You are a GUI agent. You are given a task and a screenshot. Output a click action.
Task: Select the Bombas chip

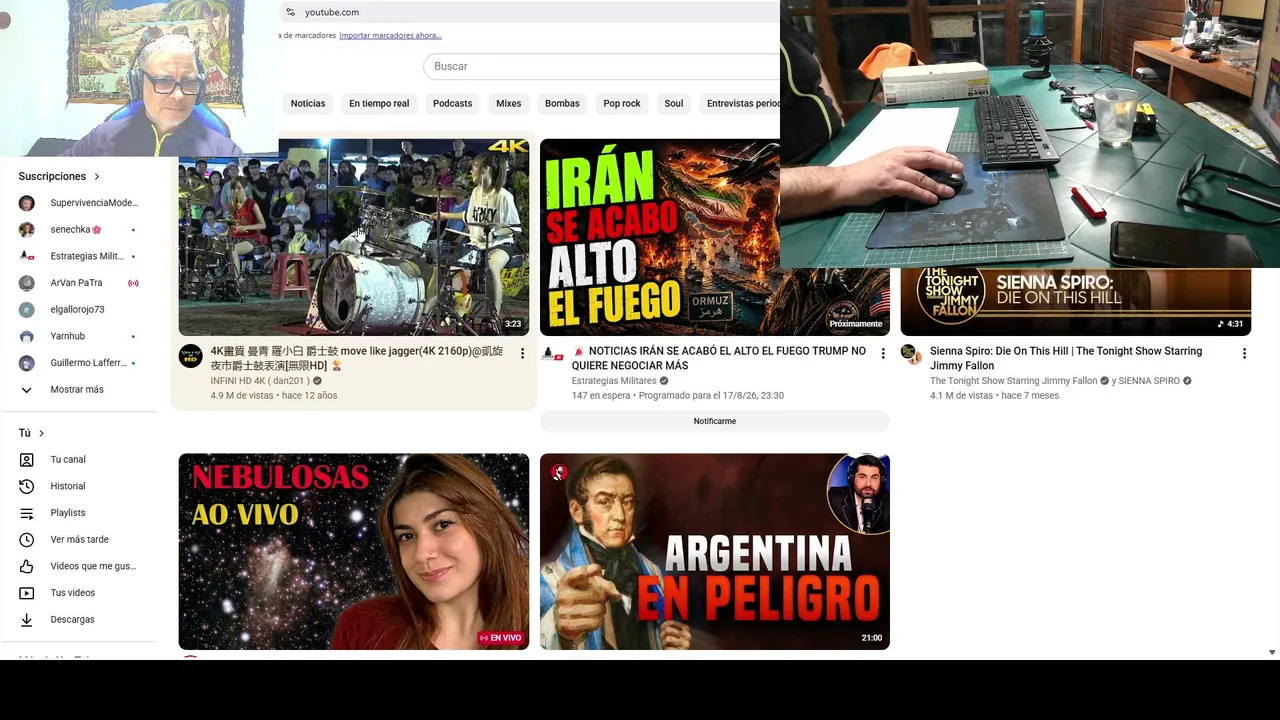click(x=562, y=104)
